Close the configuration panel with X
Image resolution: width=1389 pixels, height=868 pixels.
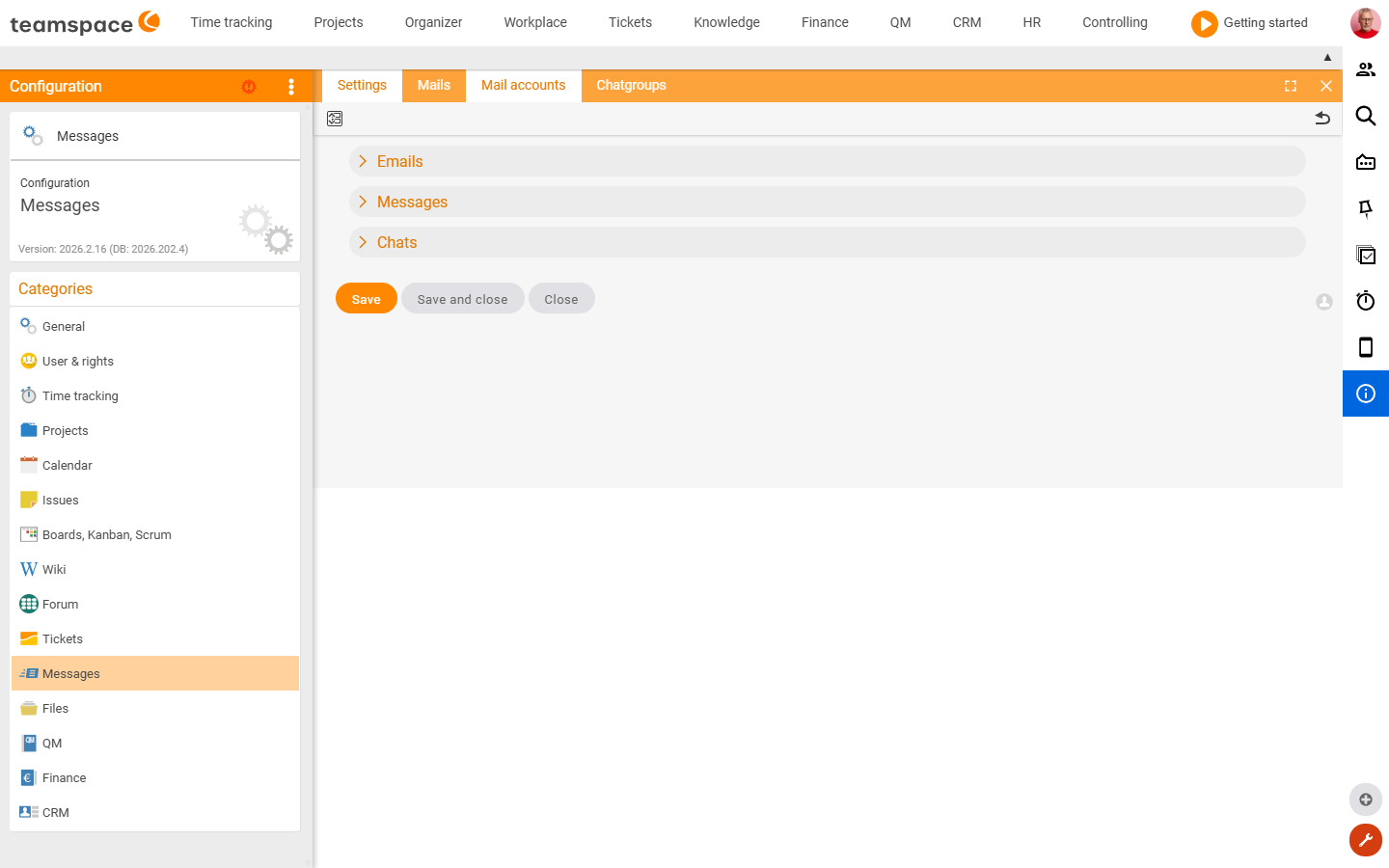click(x=1326, y=86)
